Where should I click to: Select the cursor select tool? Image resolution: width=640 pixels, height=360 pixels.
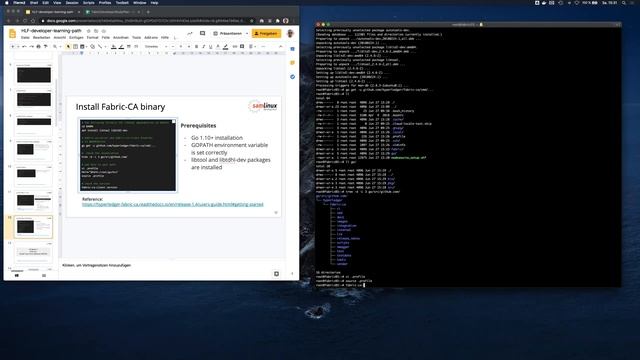tap(68, 47)
